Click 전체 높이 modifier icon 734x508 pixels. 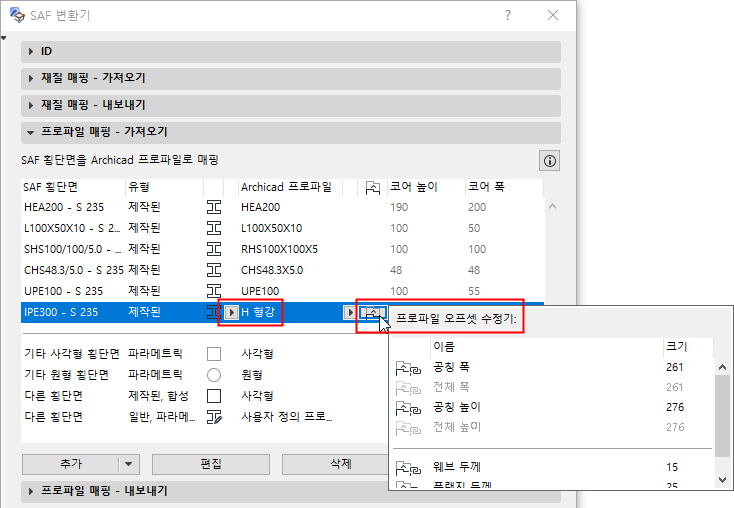(x=408, y=428)
